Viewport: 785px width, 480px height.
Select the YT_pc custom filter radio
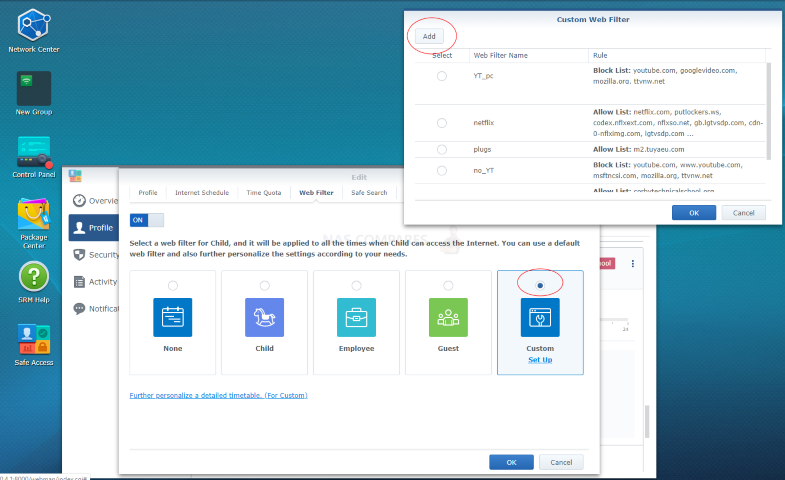coord(442,76)
